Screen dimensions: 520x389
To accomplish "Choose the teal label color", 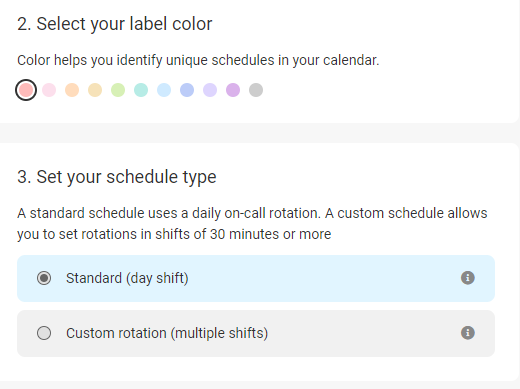I will pos(141,90).
